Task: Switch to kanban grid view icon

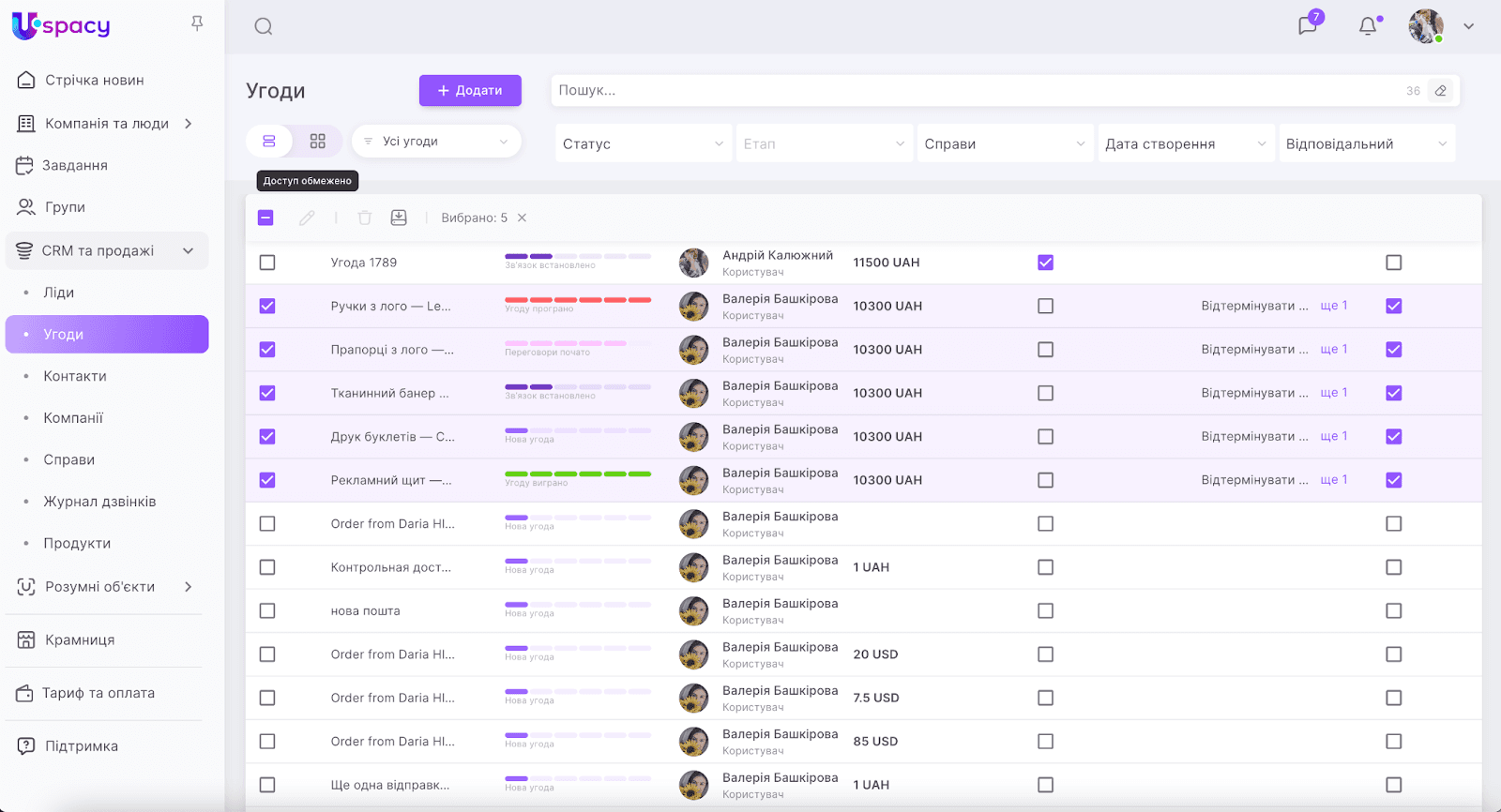Action: [318, 142]
